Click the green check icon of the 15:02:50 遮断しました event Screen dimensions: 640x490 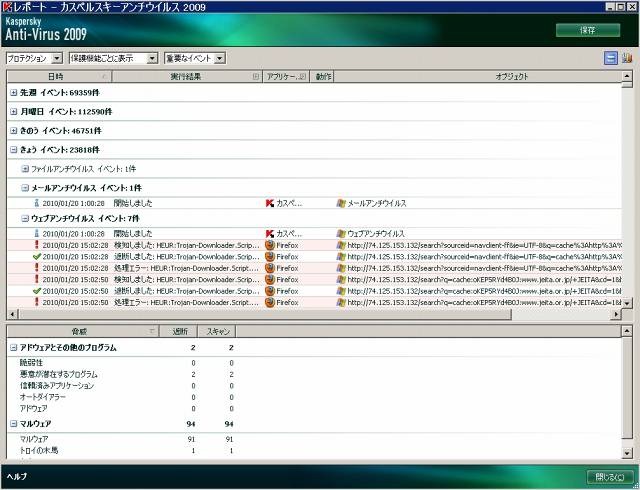point(37,291)
